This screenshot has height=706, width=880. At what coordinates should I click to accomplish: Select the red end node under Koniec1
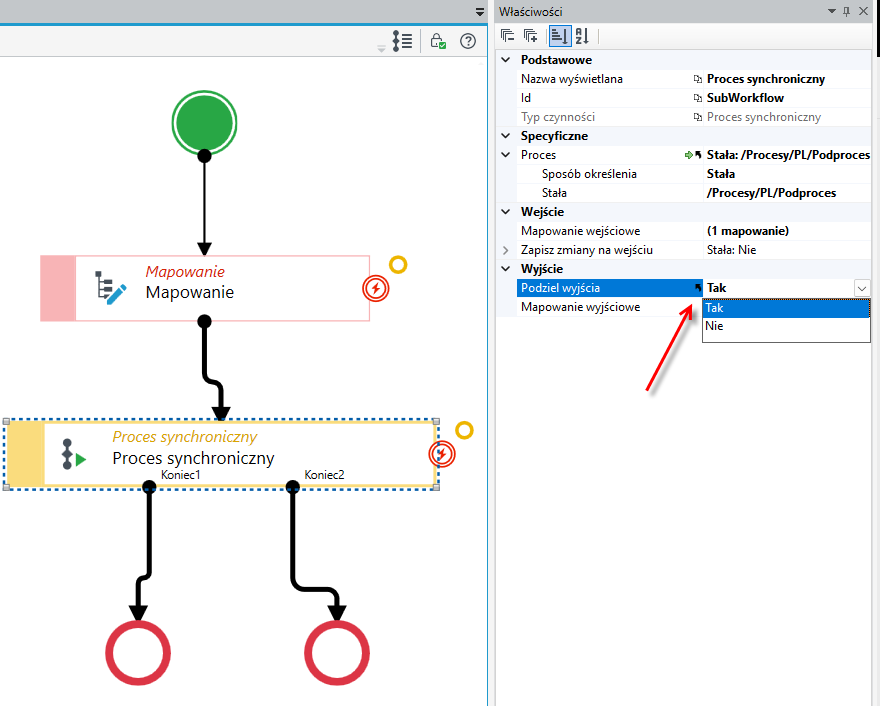(138, 653)
